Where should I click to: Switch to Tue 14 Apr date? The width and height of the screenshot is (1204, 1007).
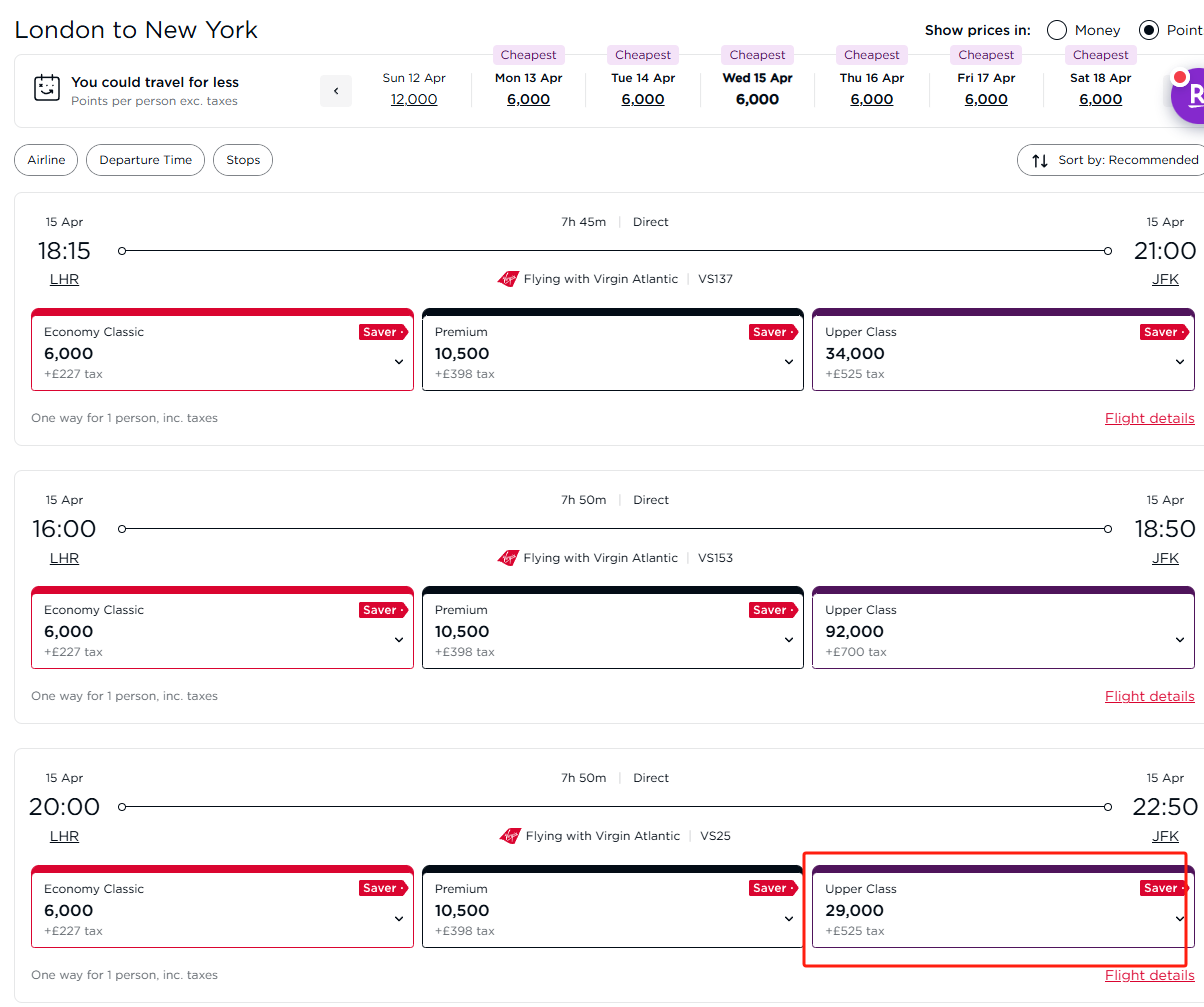[x=643, y=89]
